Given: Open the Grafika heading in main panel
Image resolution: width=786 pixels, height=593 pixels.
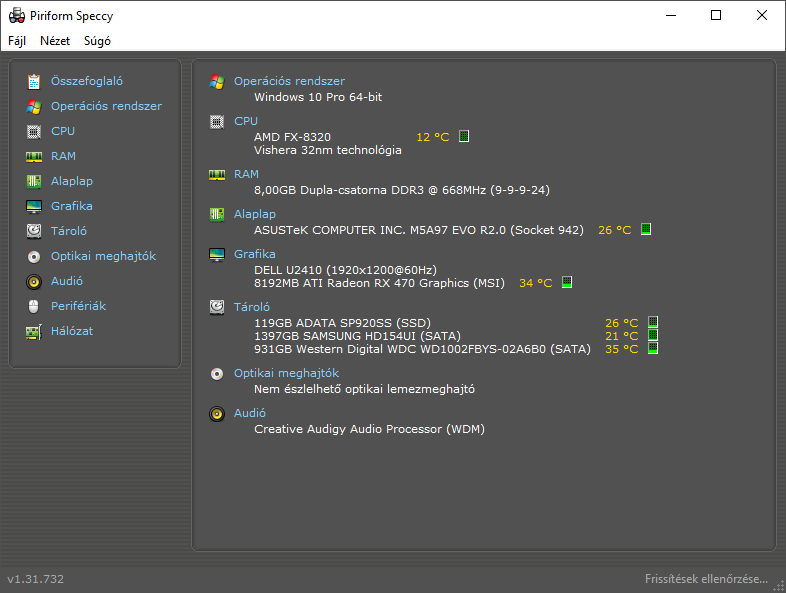Looking at the screenshot, I should 255,254.
